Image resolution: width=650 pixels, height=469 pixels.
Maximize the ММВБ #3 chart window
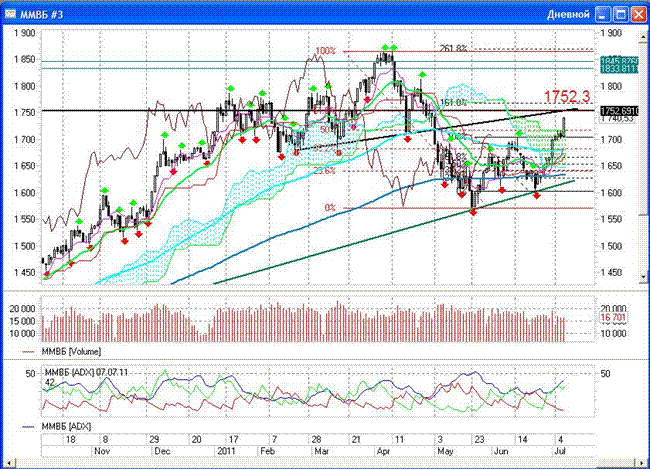click(621, 15)
